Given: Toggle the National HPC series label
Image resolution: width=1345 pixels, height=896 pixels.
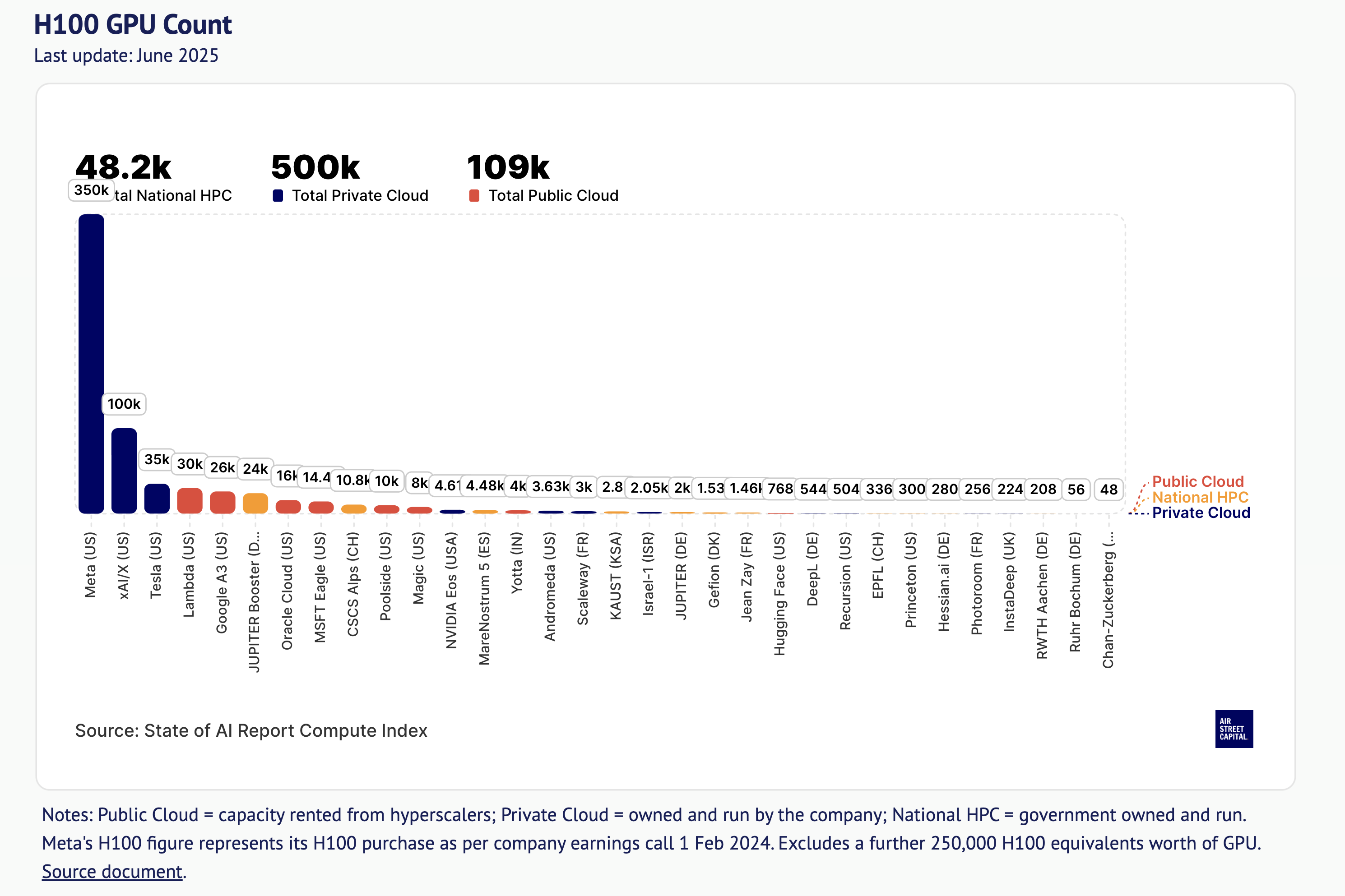Looking at the screenshot, I should tap(1200, 497).
